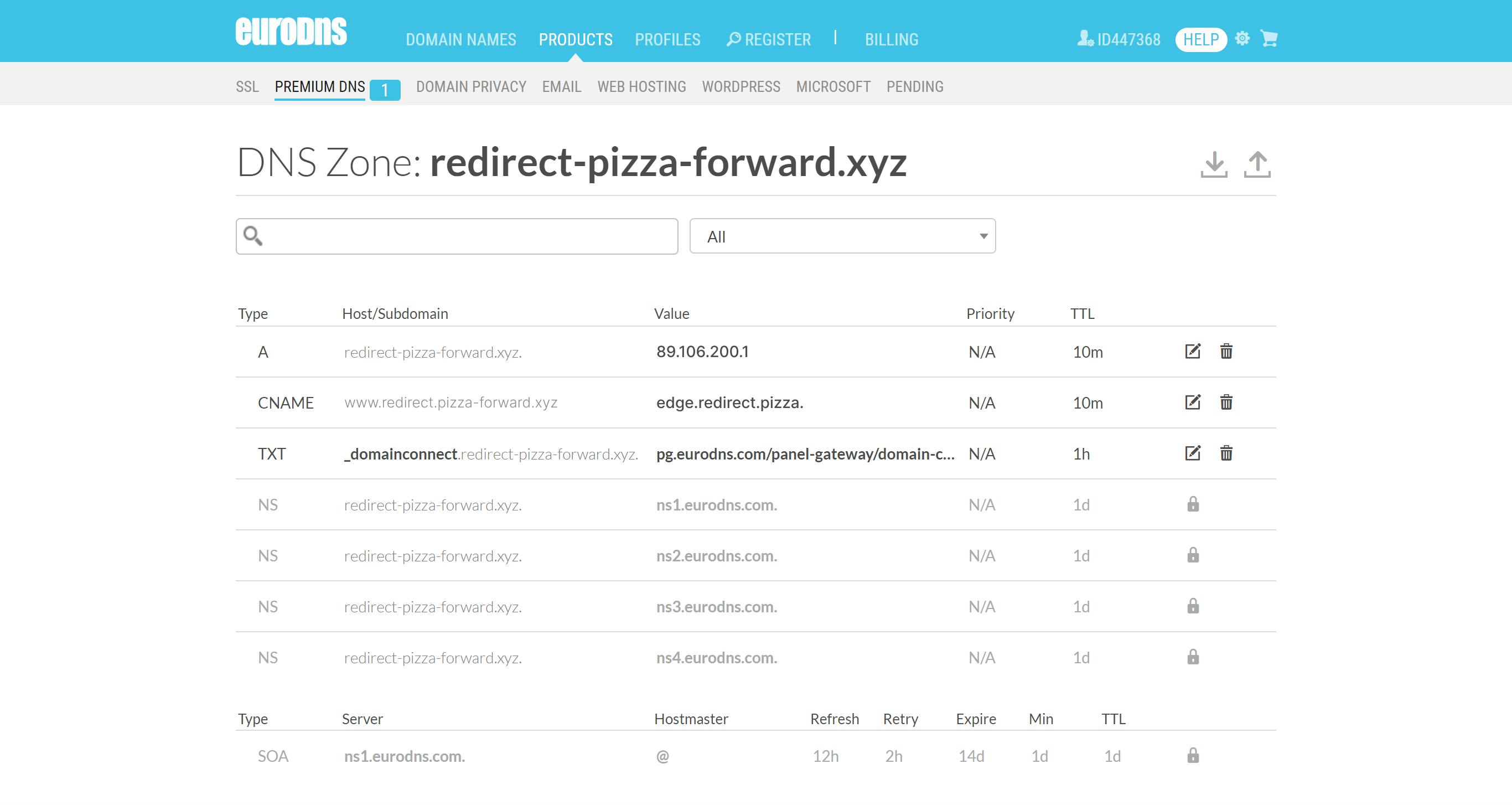The width and height of the screenshot is (1512, 805).
Task: Click the SOA record lock icon
Action: 1193,755
